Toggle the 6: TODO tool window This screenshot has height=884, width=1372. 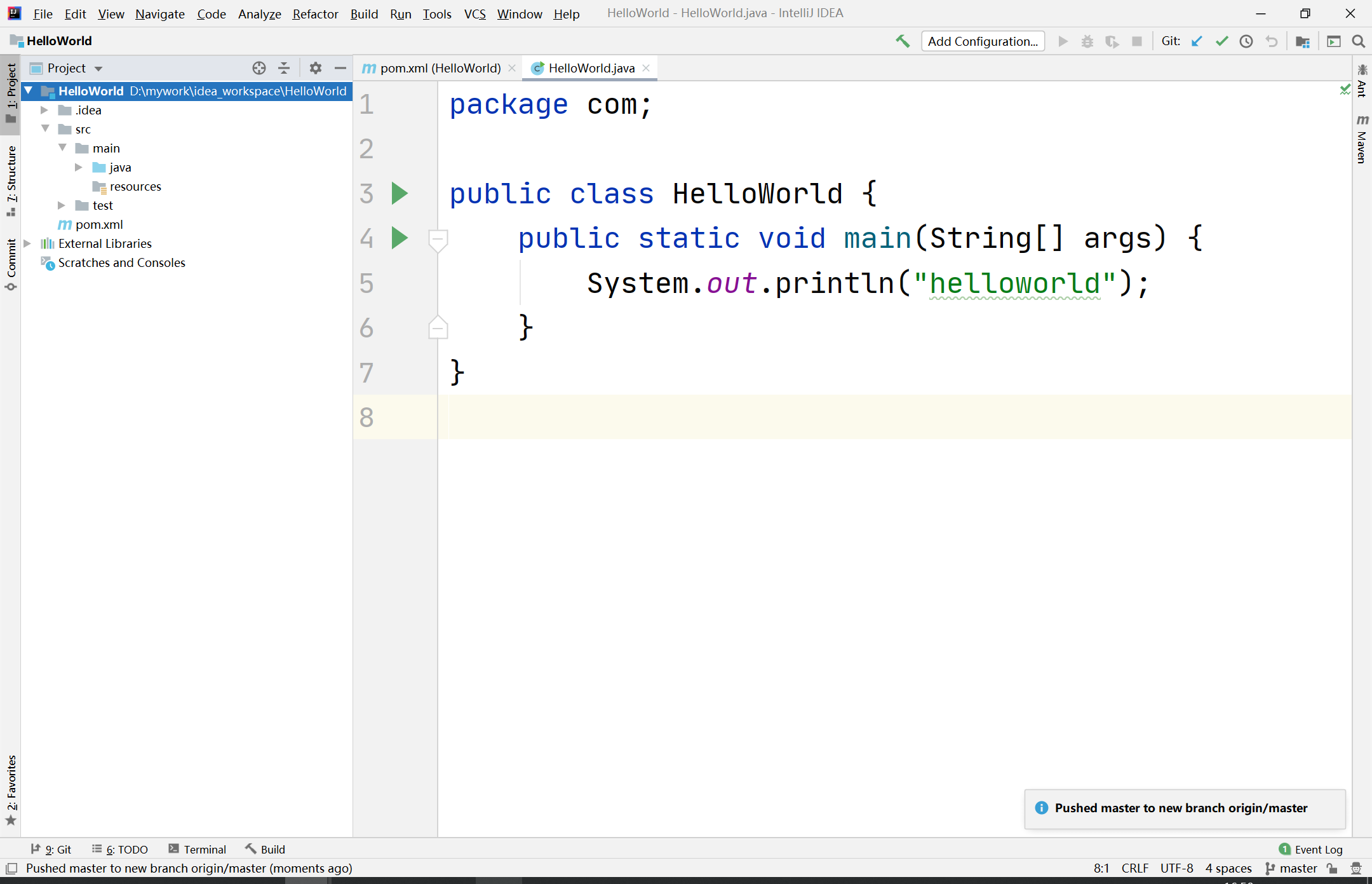coord(119,849)
